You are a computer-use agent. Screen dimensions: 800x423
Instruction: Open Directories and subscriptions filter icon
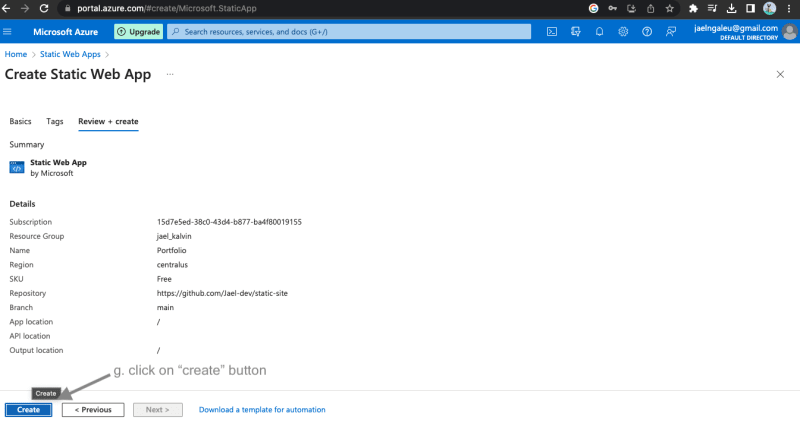click(x=576, y=32)
